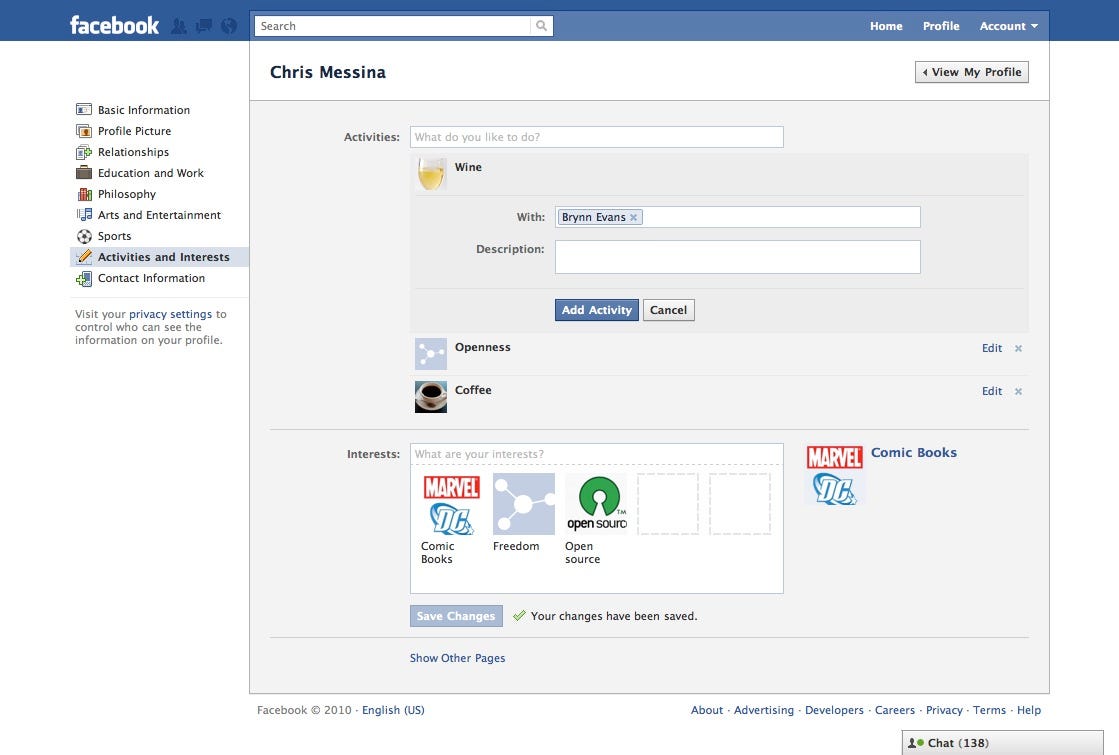The image size is (1119, 755).
Task: Click View My Profile button
Action: (x=972, y=72)
